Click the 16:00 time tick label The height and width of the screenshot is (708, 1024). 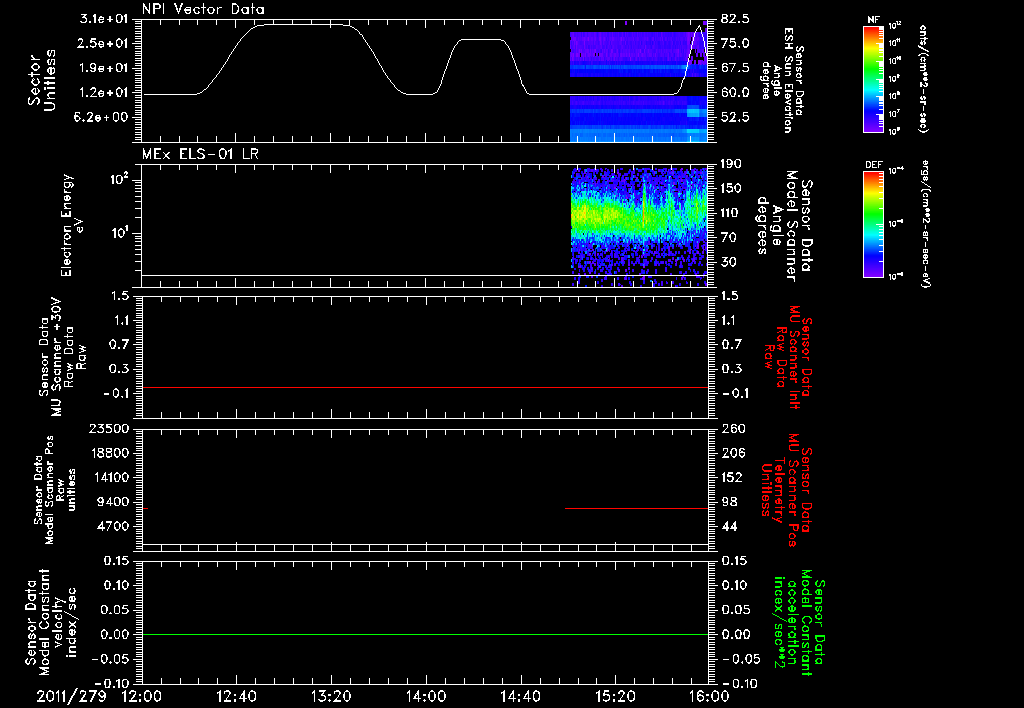pos(709,696)
